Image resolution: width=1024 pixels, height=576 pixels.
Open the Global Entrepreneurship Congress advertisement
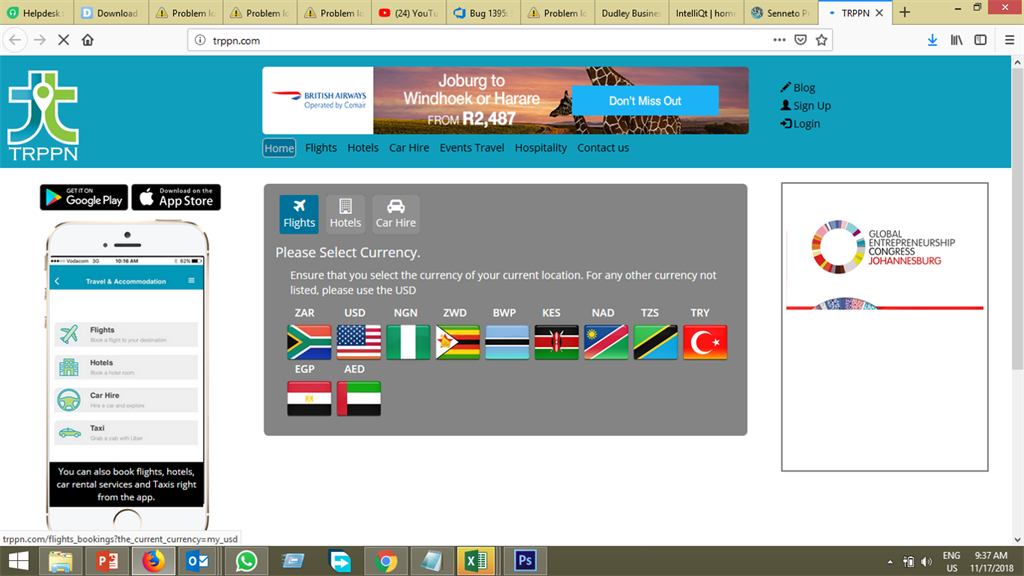(x=885, y=327)
